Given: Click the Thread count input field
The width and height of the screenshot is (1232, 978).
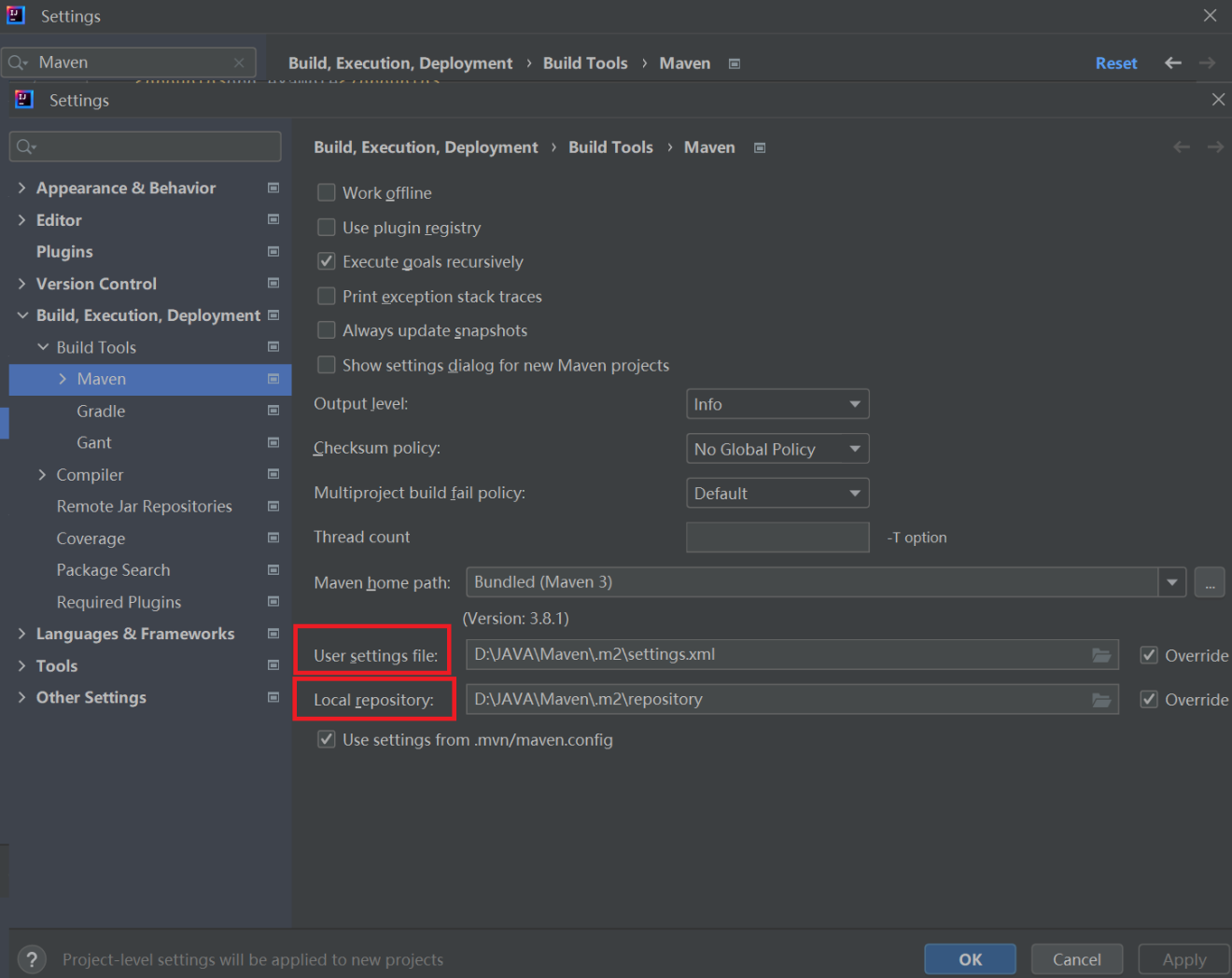Looking at the screenshot, I should coord(777,538).
